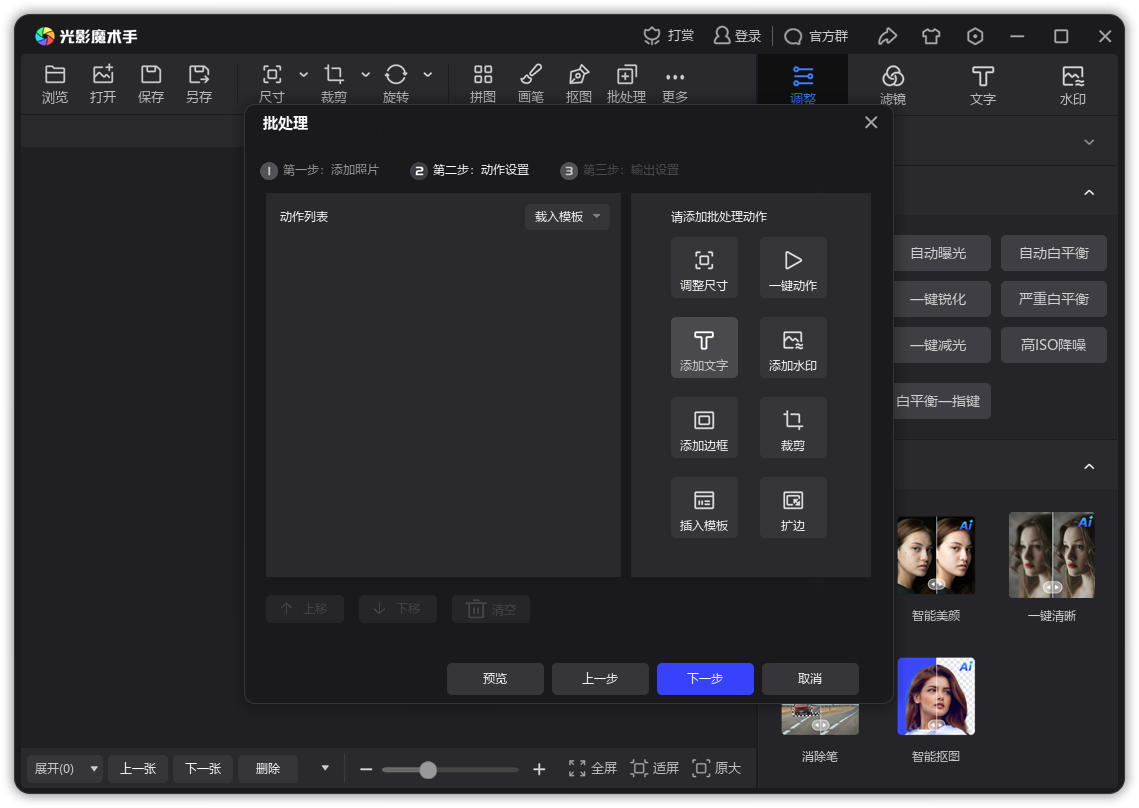Switch to 第三步 输出设置 step
The height and width of the screenshot is (808, 1139).
[623, 170]
